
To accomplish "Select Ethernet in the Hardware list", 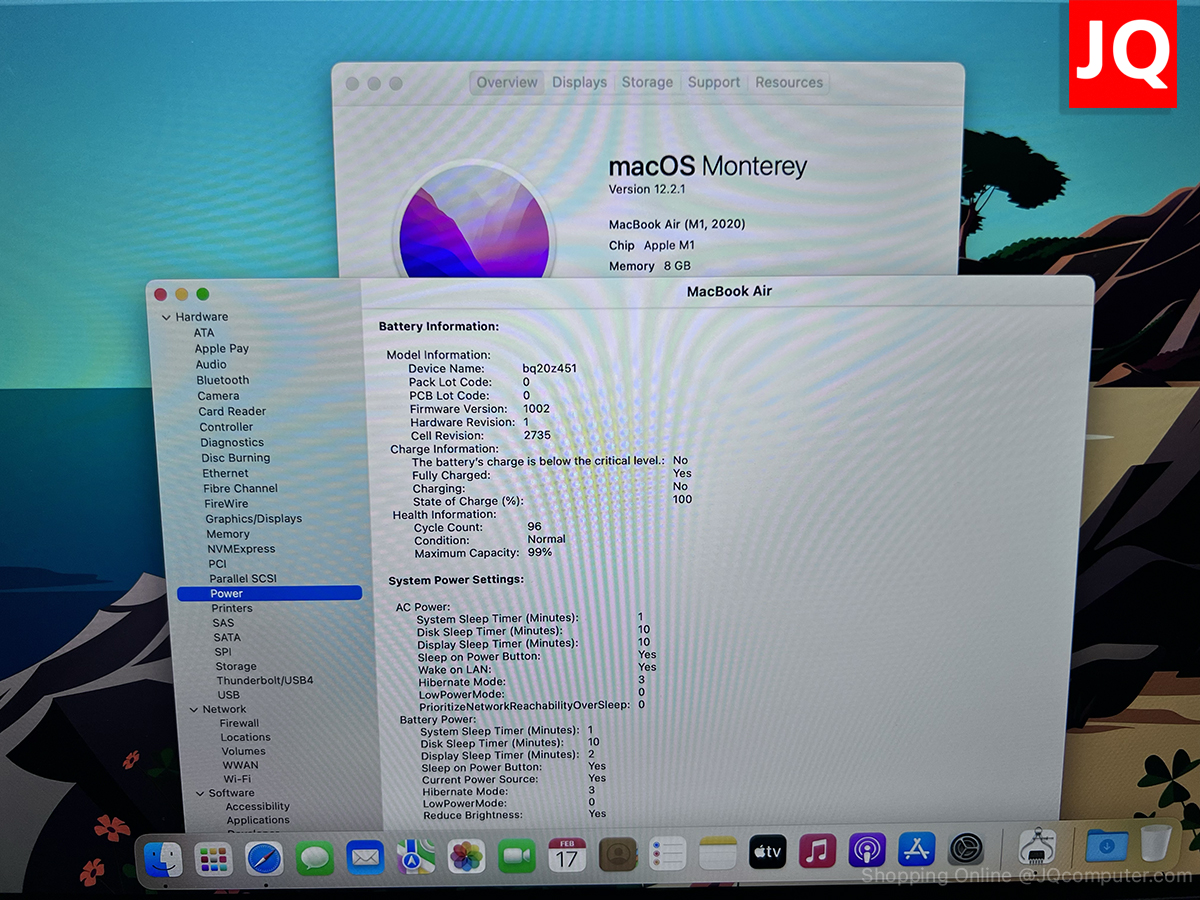I will click(225, 474).
